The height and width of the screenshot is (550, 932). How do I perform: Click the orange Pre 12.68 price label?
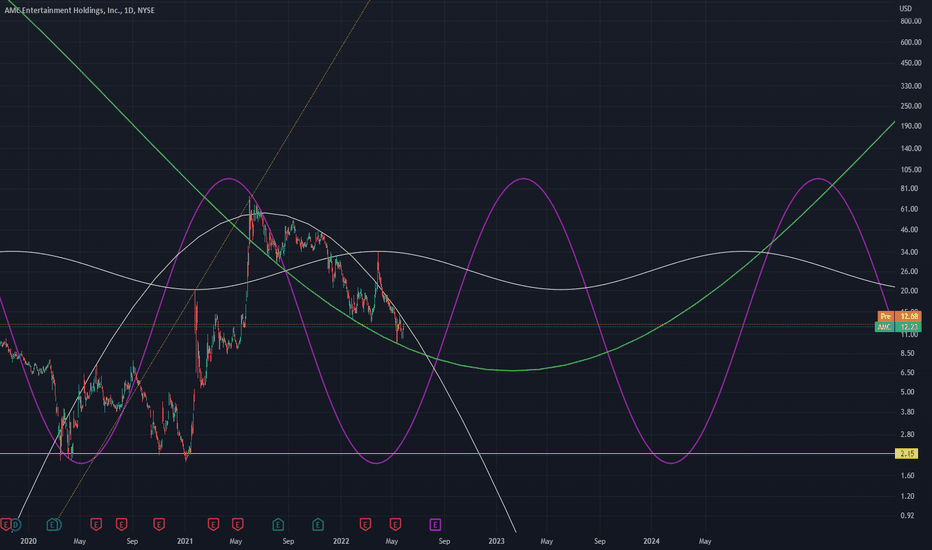(x=899, y=316)
